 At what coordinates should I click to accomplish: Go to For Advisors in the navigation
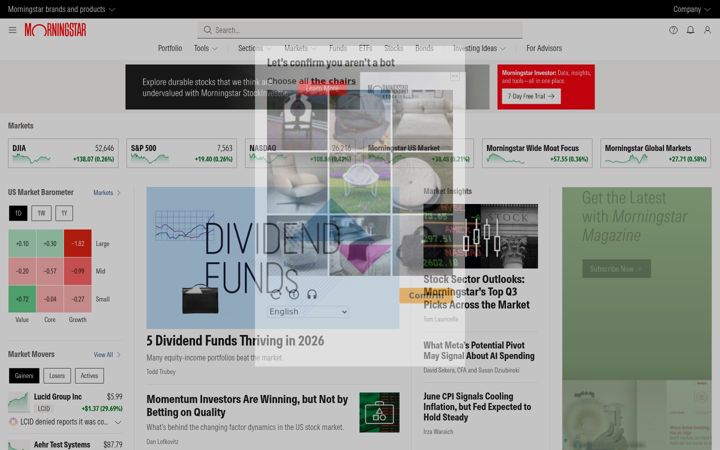pos(544,48)
